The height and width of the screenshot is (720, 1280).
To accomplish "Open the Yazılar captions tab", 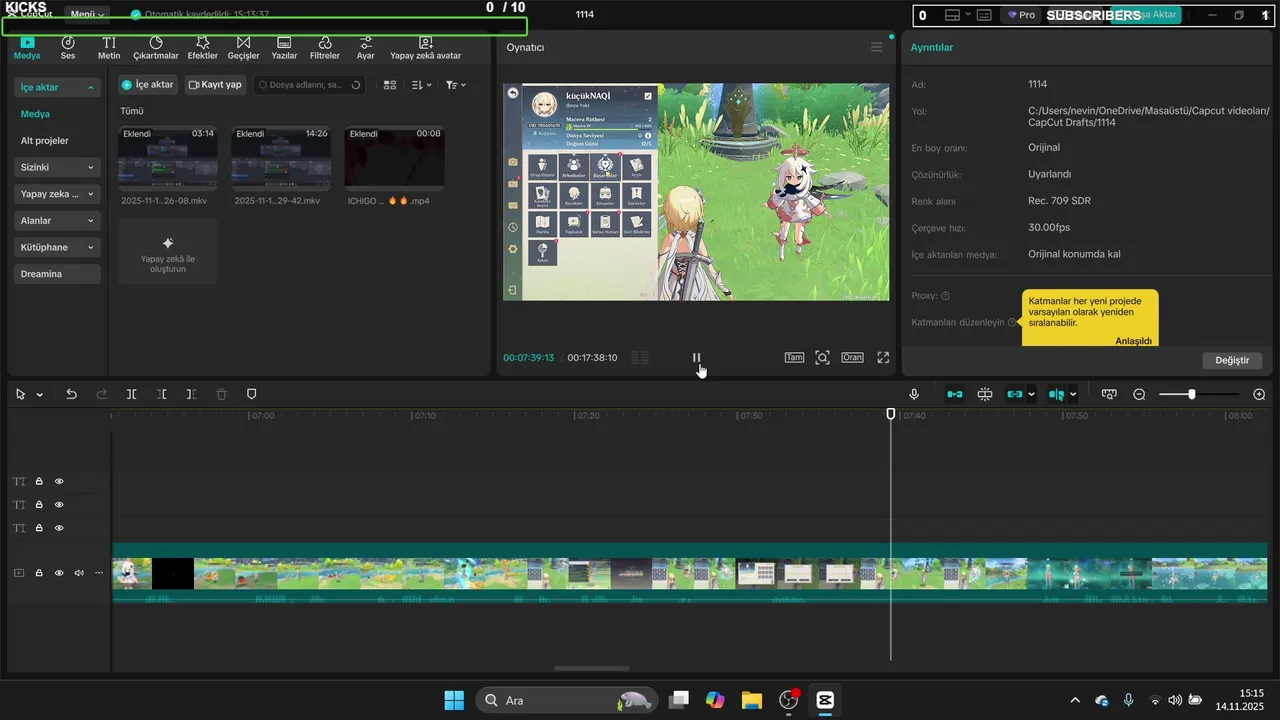I will [284, 48].
